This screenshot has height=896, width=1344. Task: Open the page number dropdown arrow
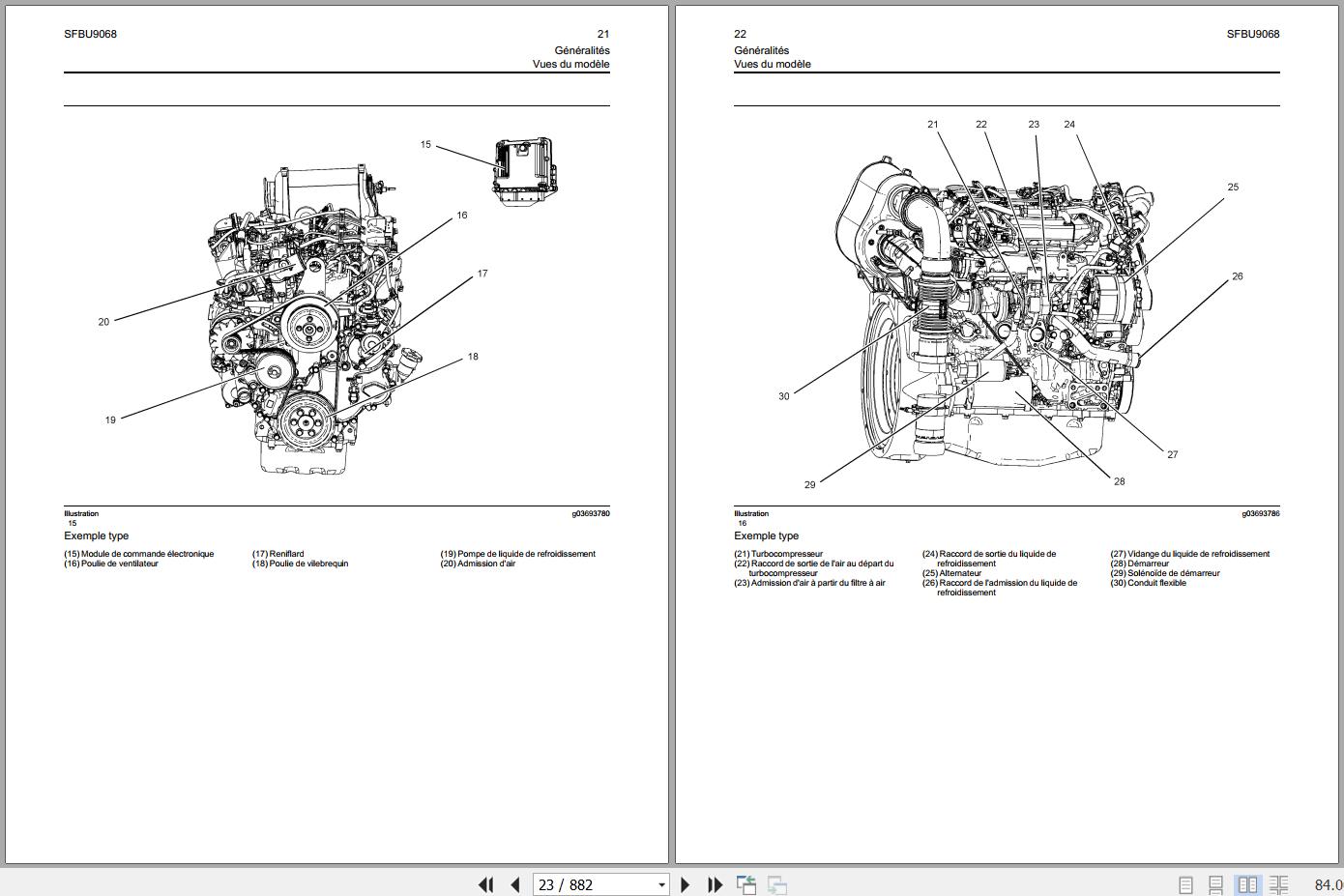coord(661,884)
